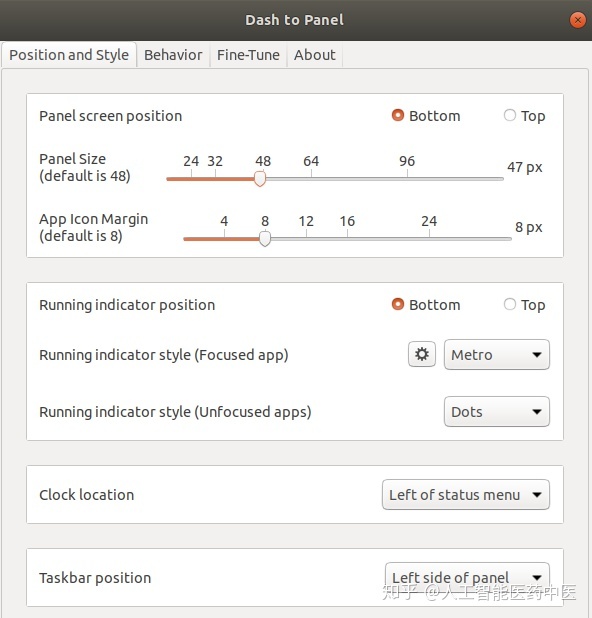Click the Taskbar position label
Screen dimensions: 592x618
pyautogui.click(x=95, y=578)
